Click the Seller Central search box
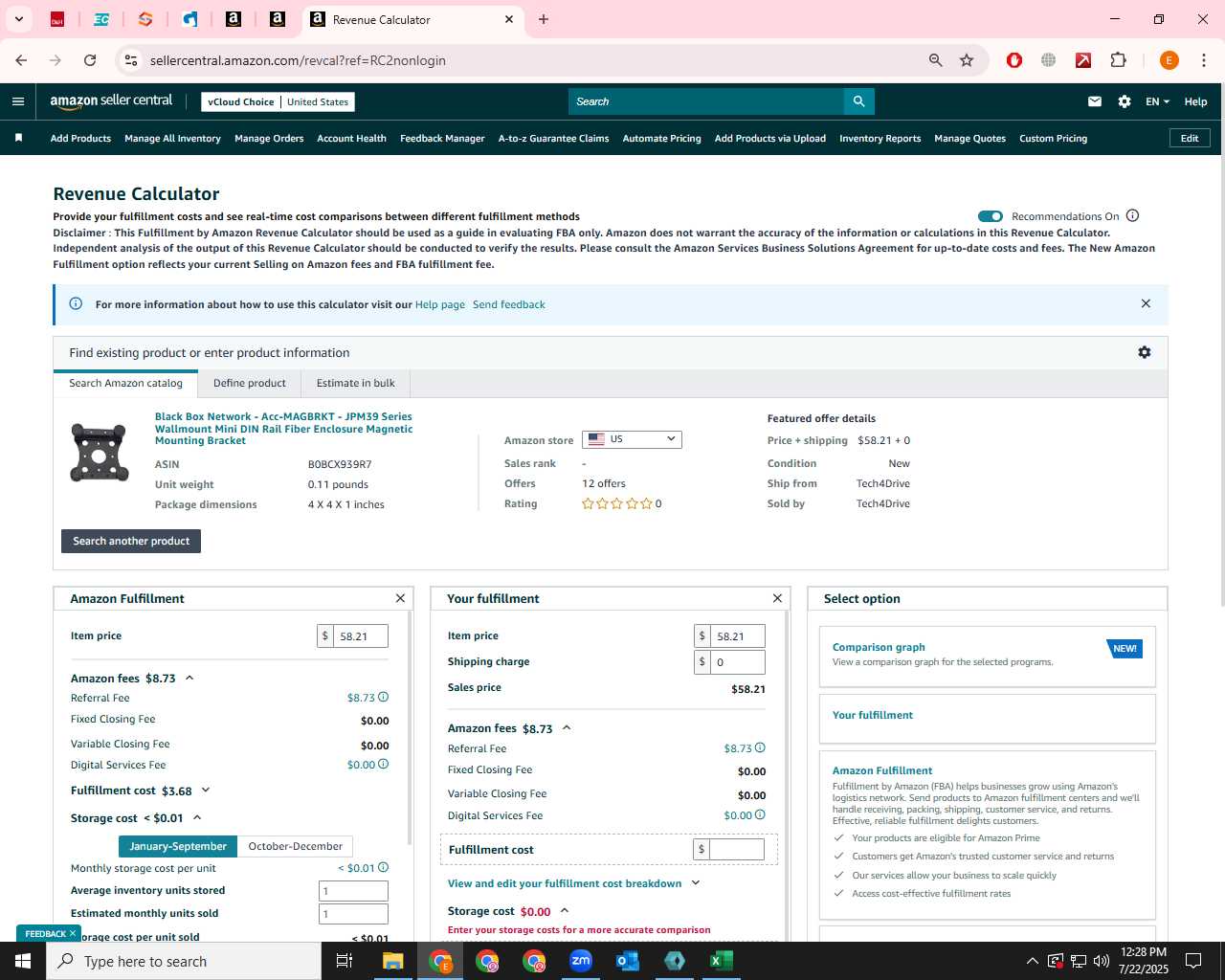Screen dimensions: 1225x980 click(706, 101)
